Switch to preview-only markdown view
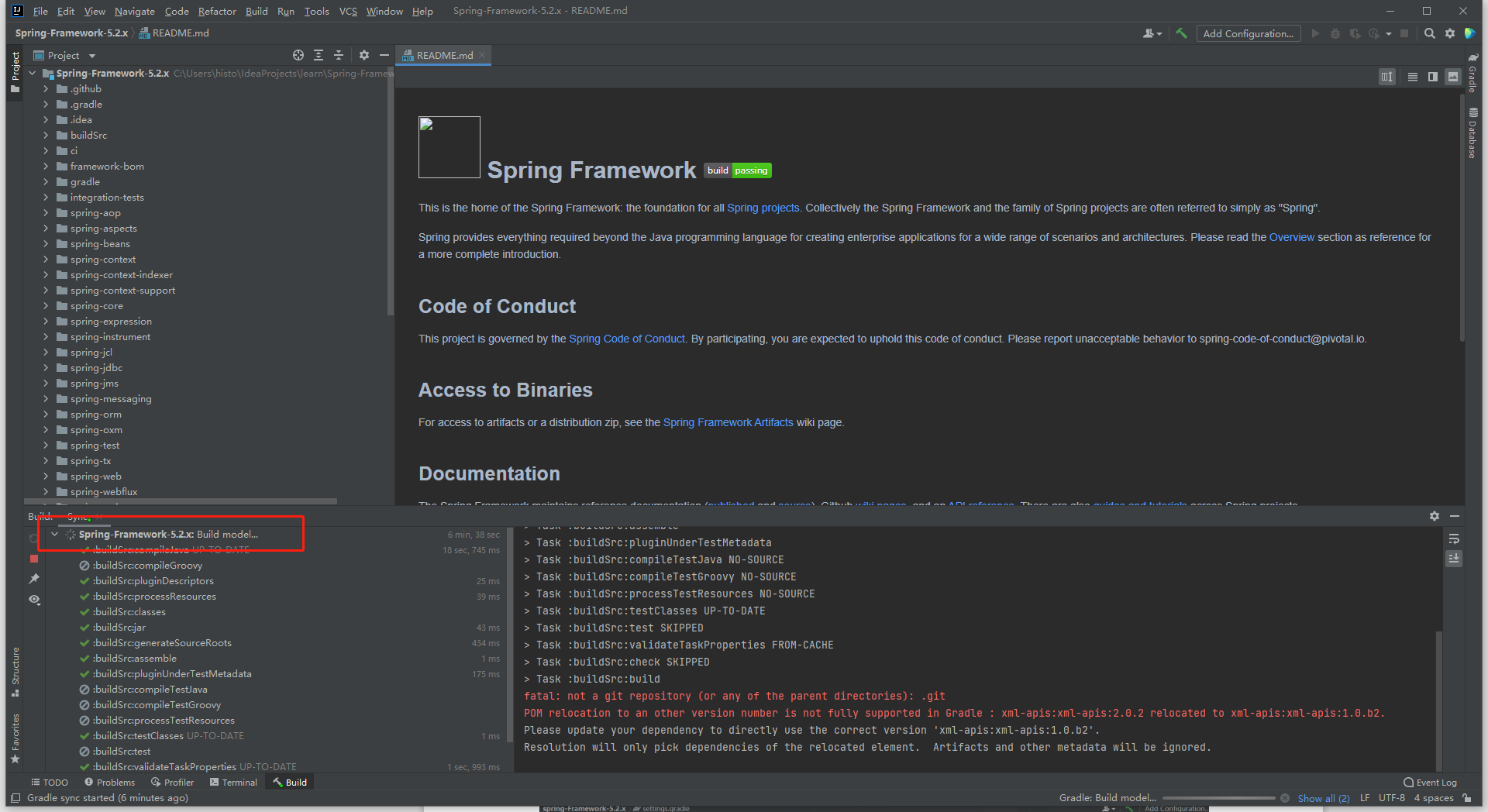Viewport: 1488px width, 812px height. point(1453,77)
